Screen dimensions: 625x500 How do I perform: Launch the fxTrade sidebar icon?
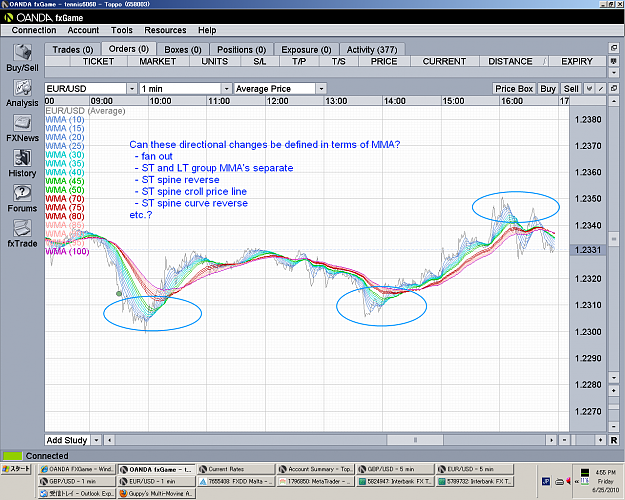22,233
